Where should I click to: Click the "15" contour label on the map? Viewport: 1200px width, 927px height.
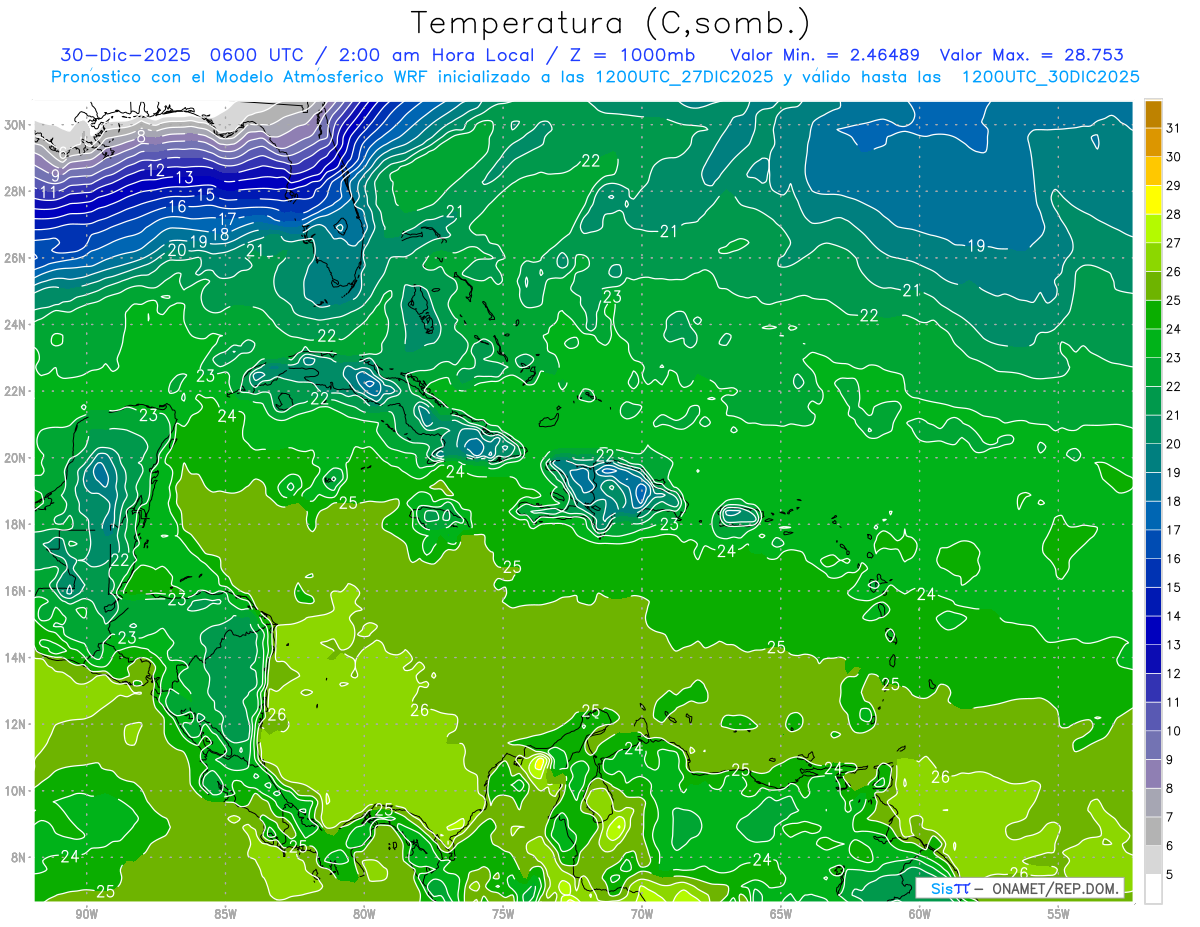click(x=206, y=194)
